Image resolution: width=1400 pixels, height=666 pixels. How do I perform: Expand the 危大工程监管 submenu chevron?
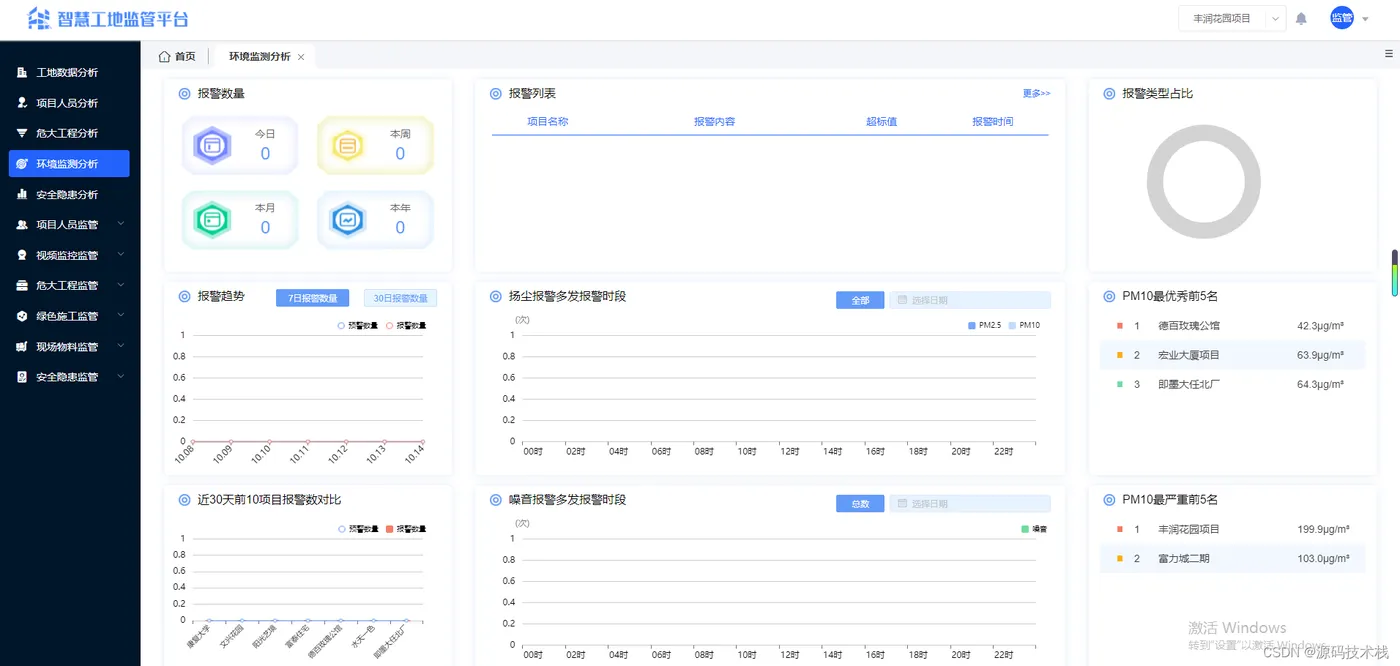pos(120,285)
